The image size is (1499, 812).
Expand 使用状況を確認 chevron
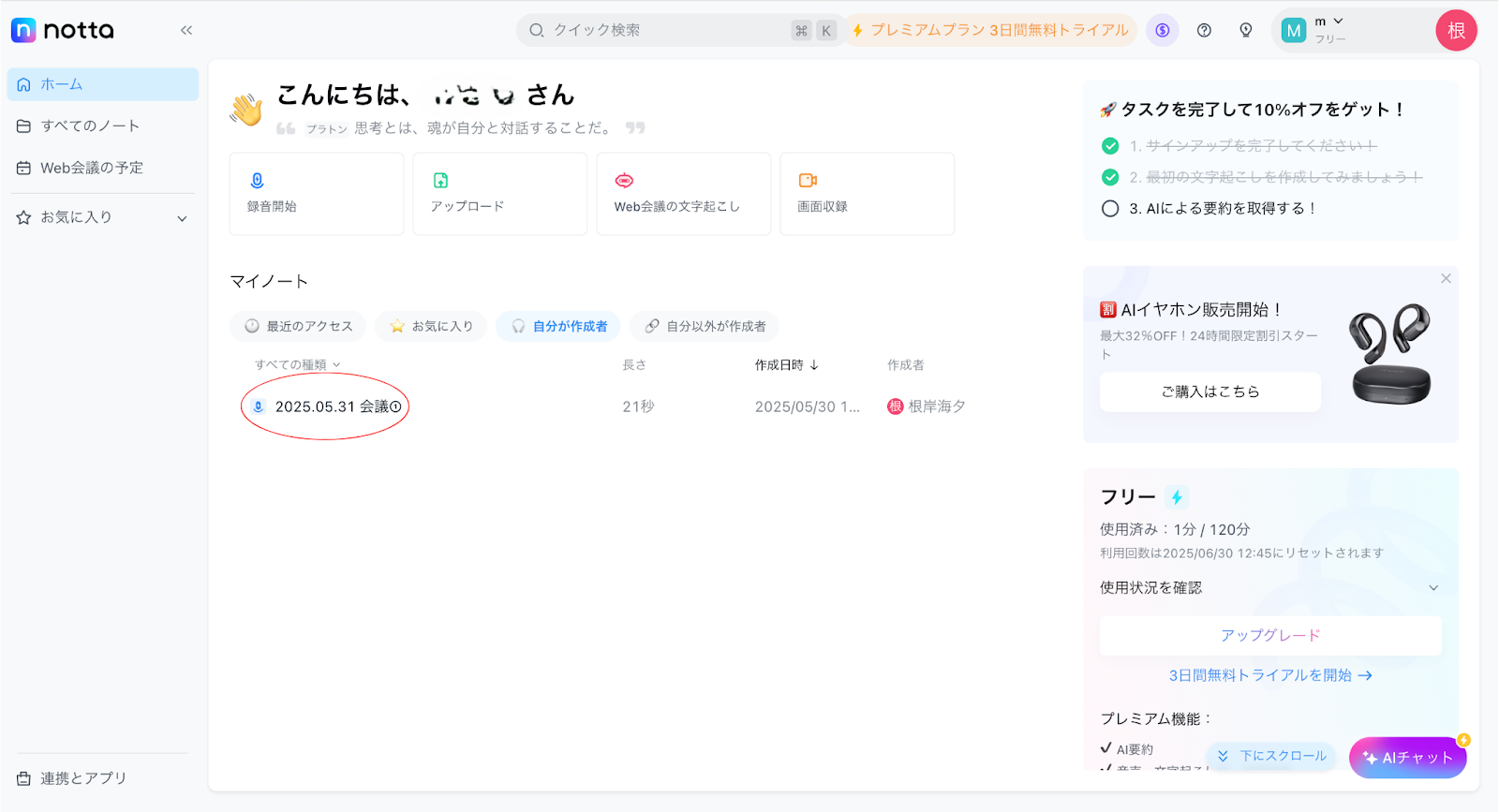(1432, 588)
